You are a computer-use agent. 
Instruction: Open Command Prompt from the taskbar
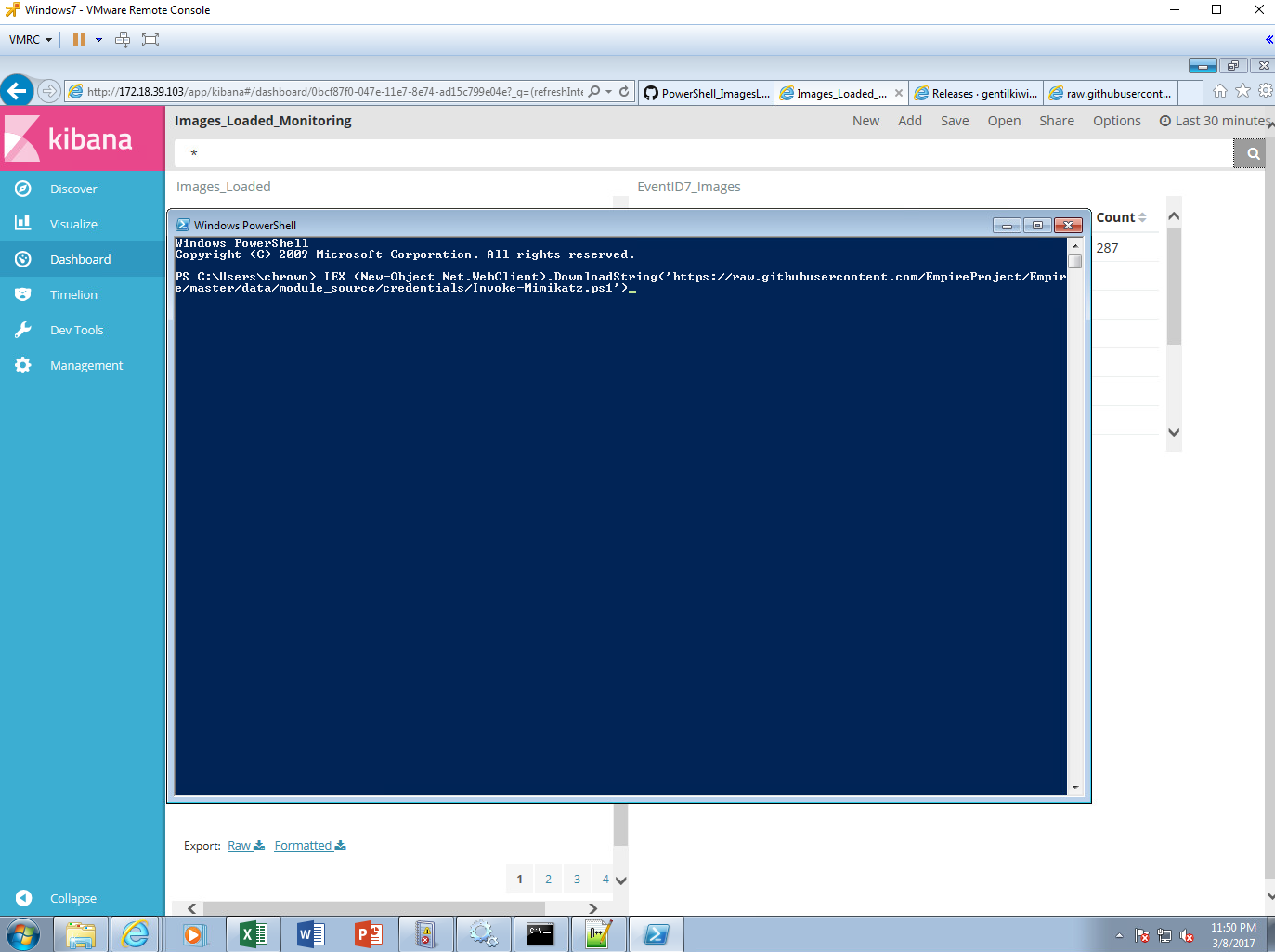[540, 934]
